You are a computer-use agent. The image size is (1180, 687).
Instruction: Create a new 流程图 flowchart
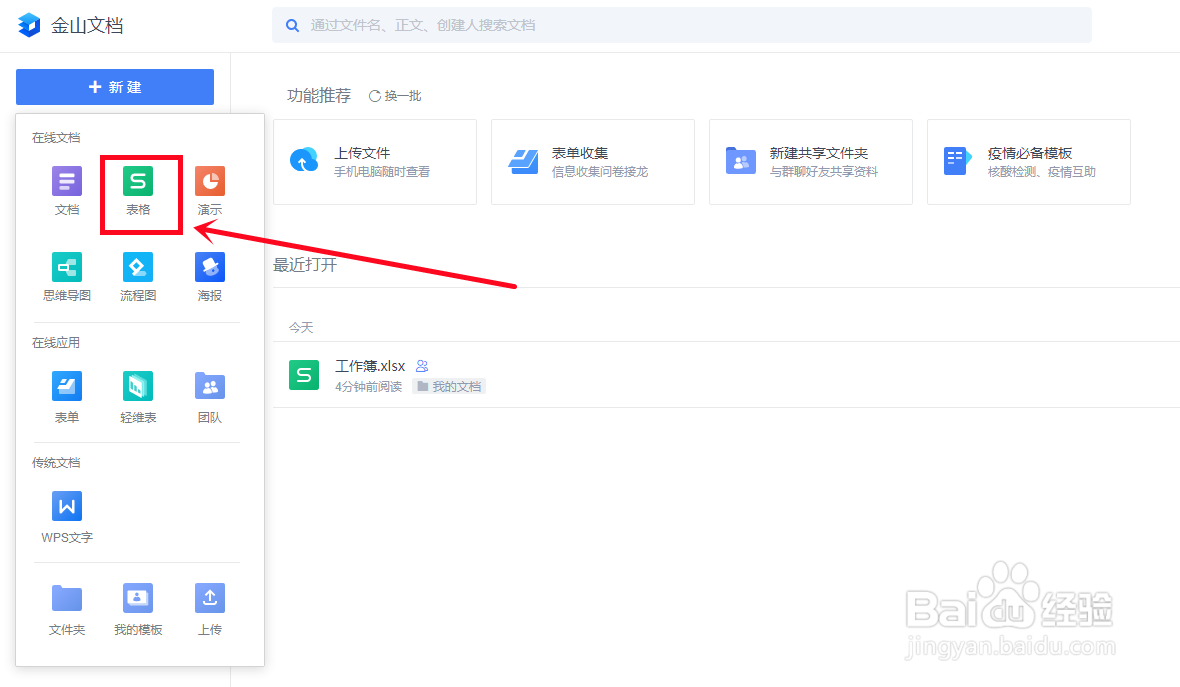coord(138,277)
